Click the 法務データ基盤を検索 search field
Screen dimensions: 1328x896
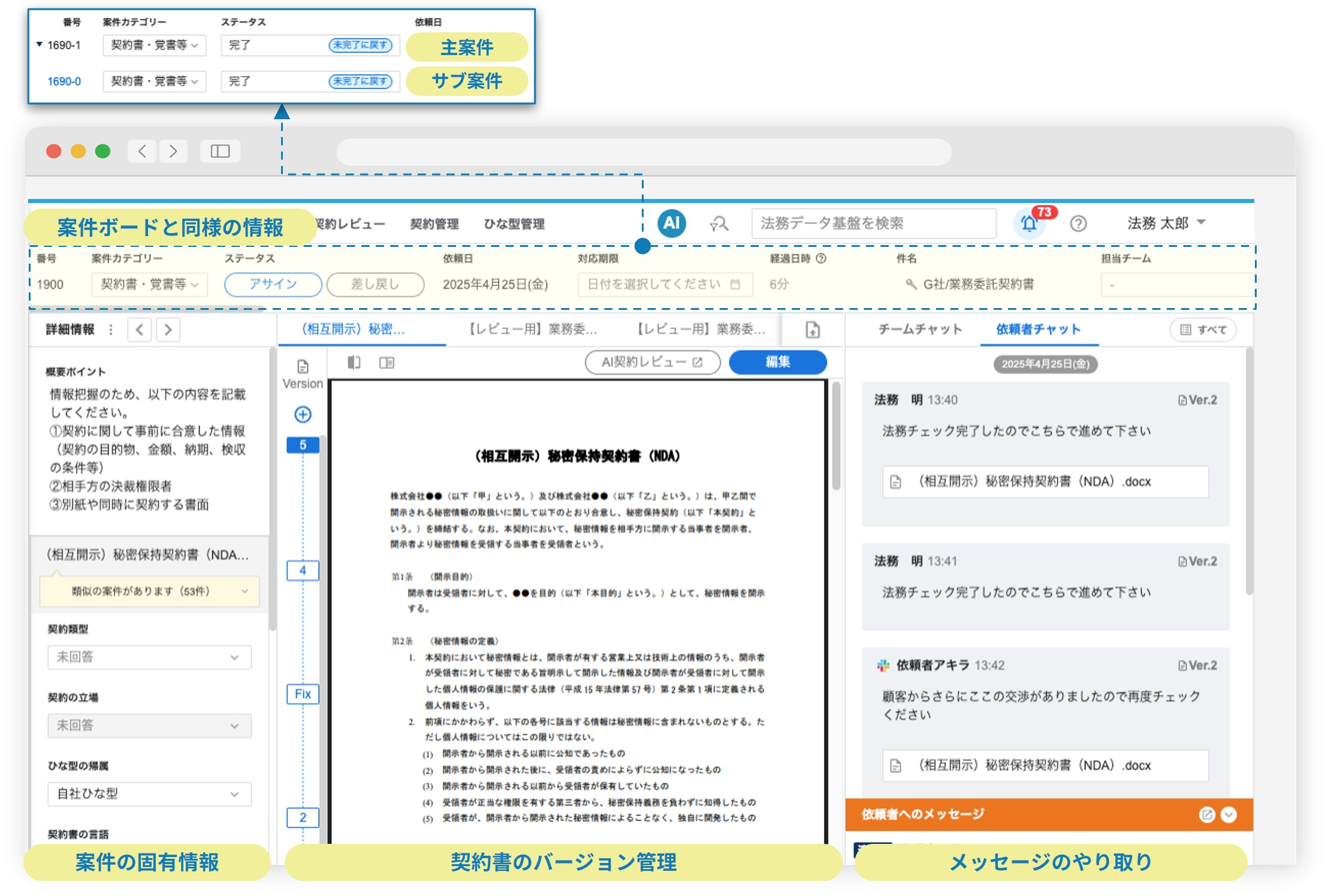coord(873,224)
